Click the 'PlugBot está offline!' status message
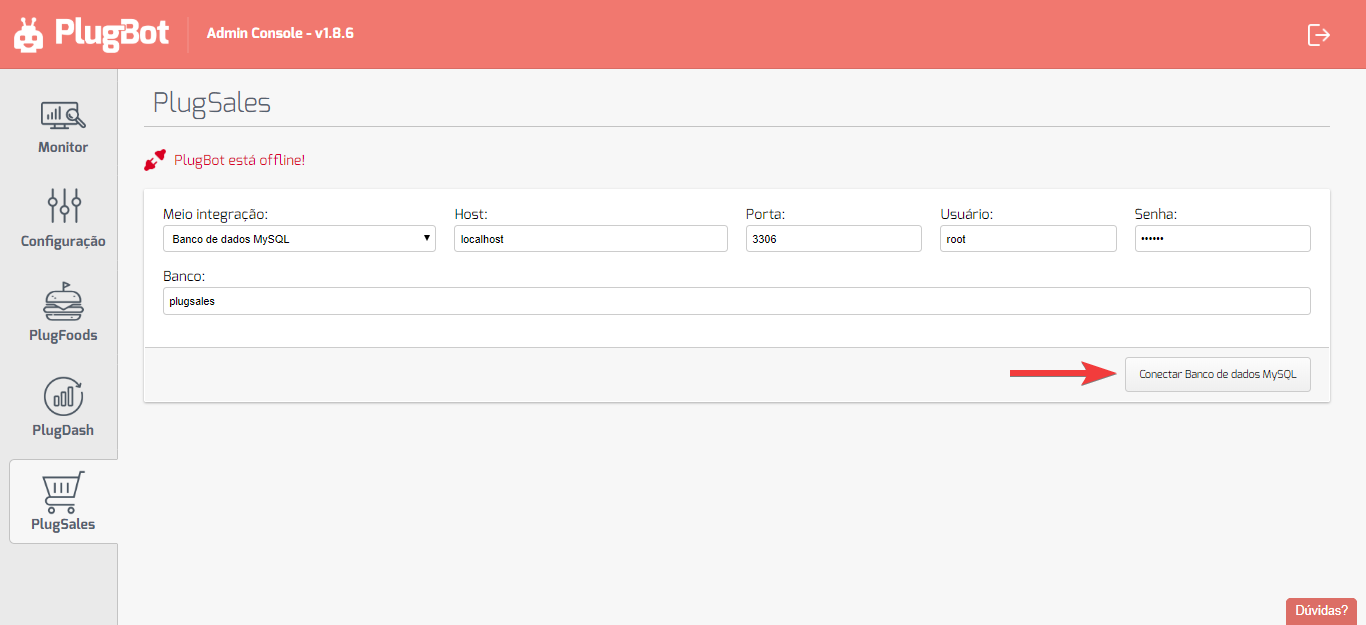The height and width of the screenshot is (625, 1366). pos(239,160)
